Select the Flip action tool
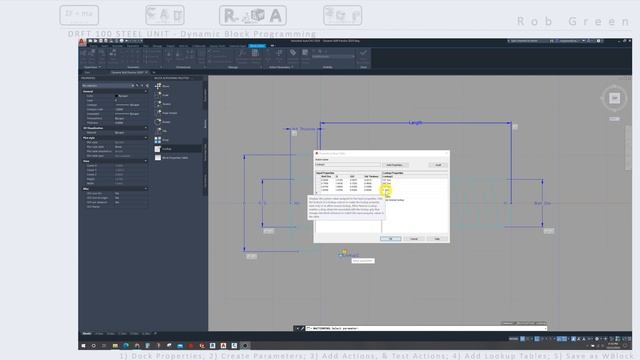Viewport: 640px width, 360px height. pos(161,131)
